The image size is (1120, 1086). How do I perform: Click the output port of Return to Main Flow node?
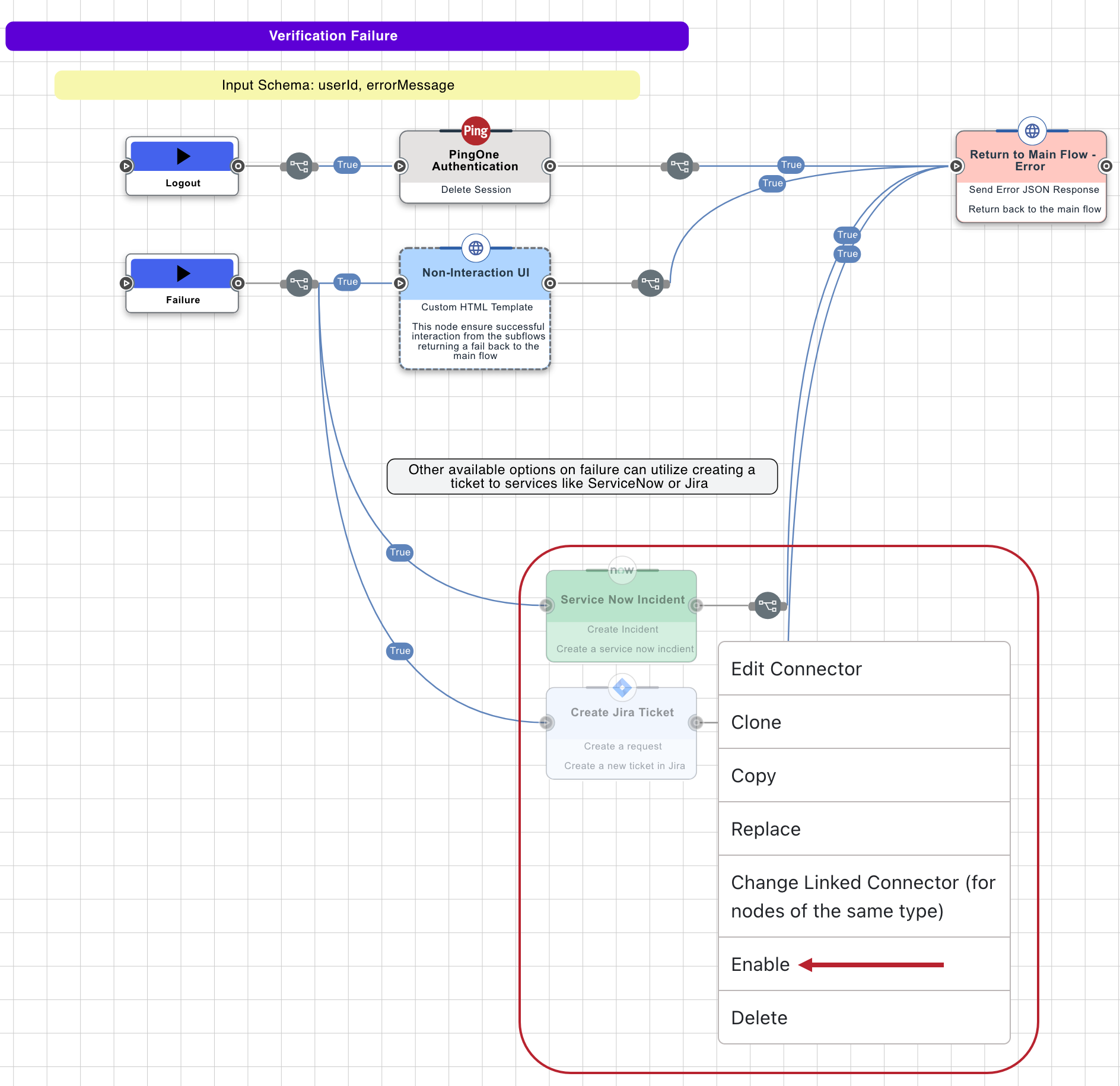[1105, 167]
